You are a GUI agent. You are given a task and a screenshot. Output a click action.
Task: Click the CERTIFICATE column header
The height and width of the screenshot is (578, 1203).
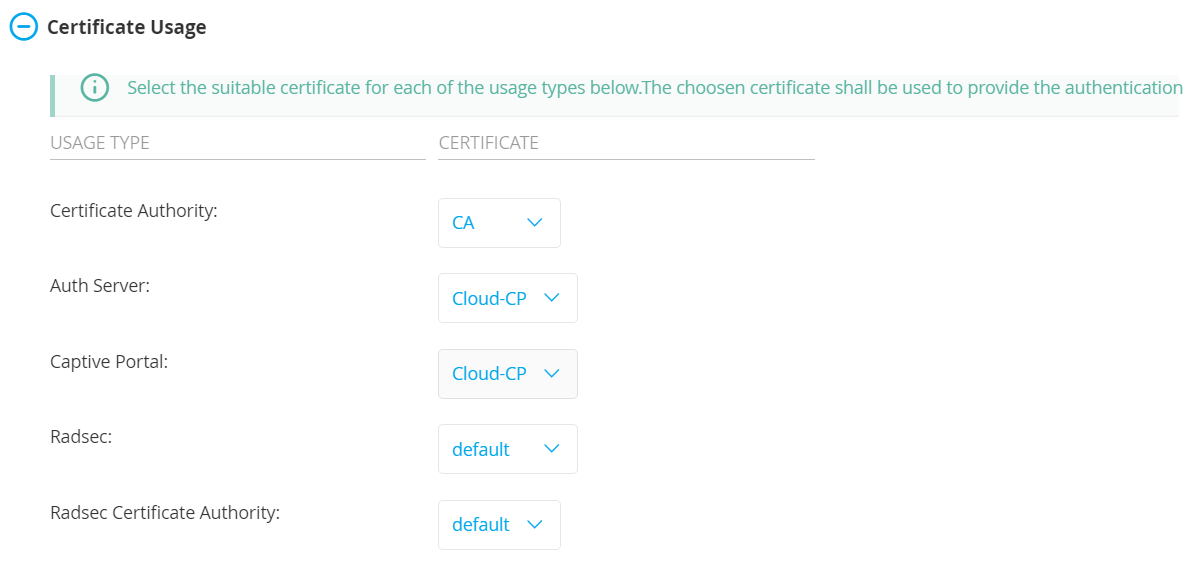(489, 143)
